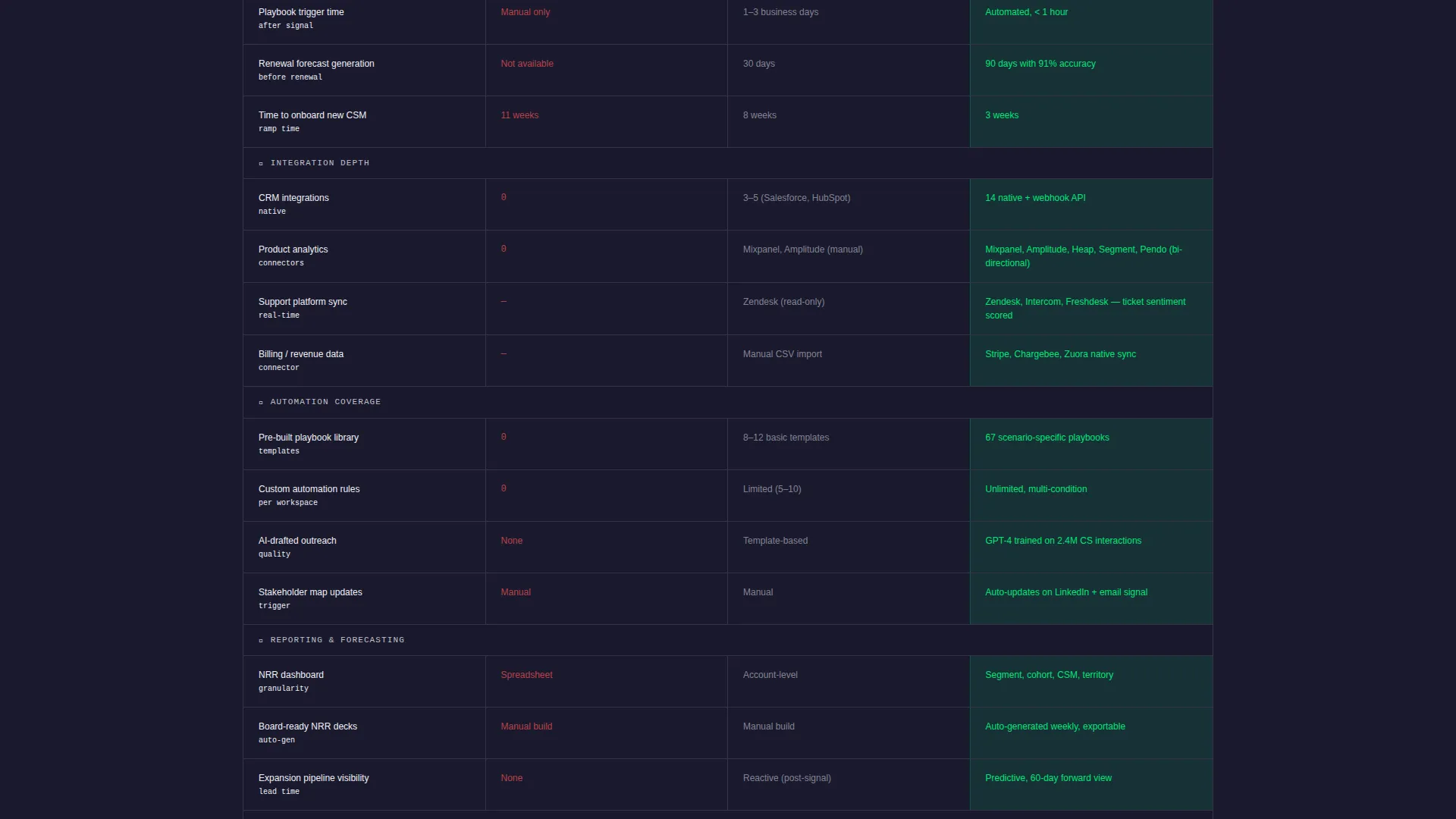Select the REPORTING & FORECASTING section header
The width and height of the screenshot is (1456, 819).
[727, 640]
